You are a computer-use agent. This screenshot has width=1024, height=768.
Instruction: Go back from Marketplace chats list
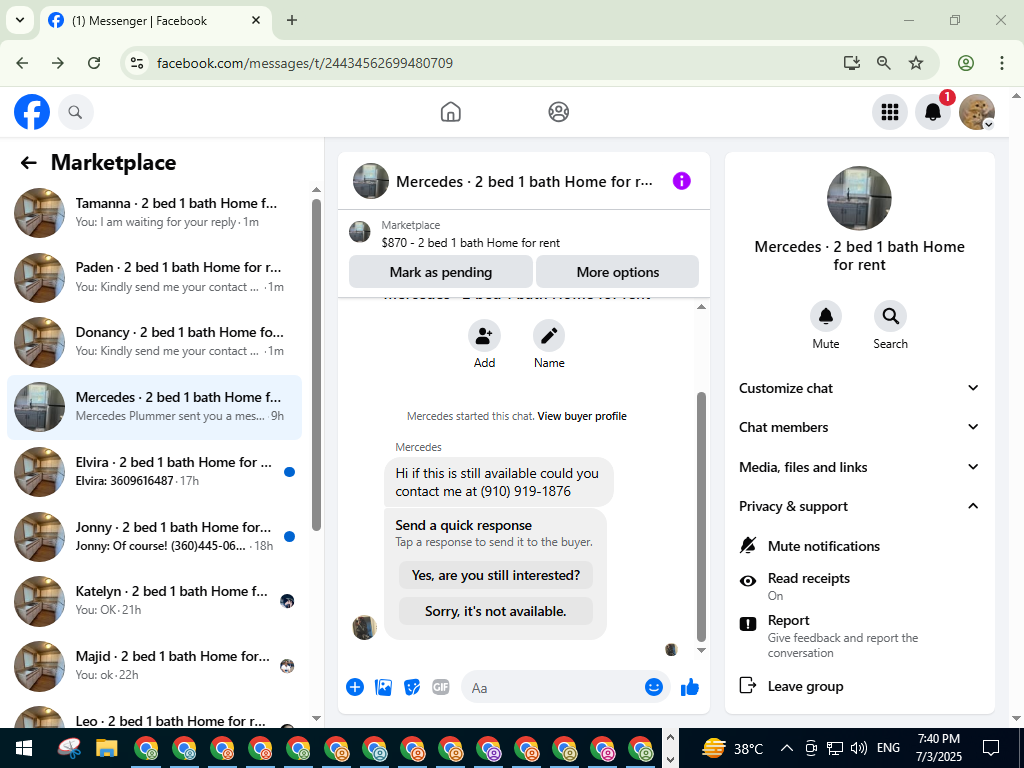(x=29, y=163)
